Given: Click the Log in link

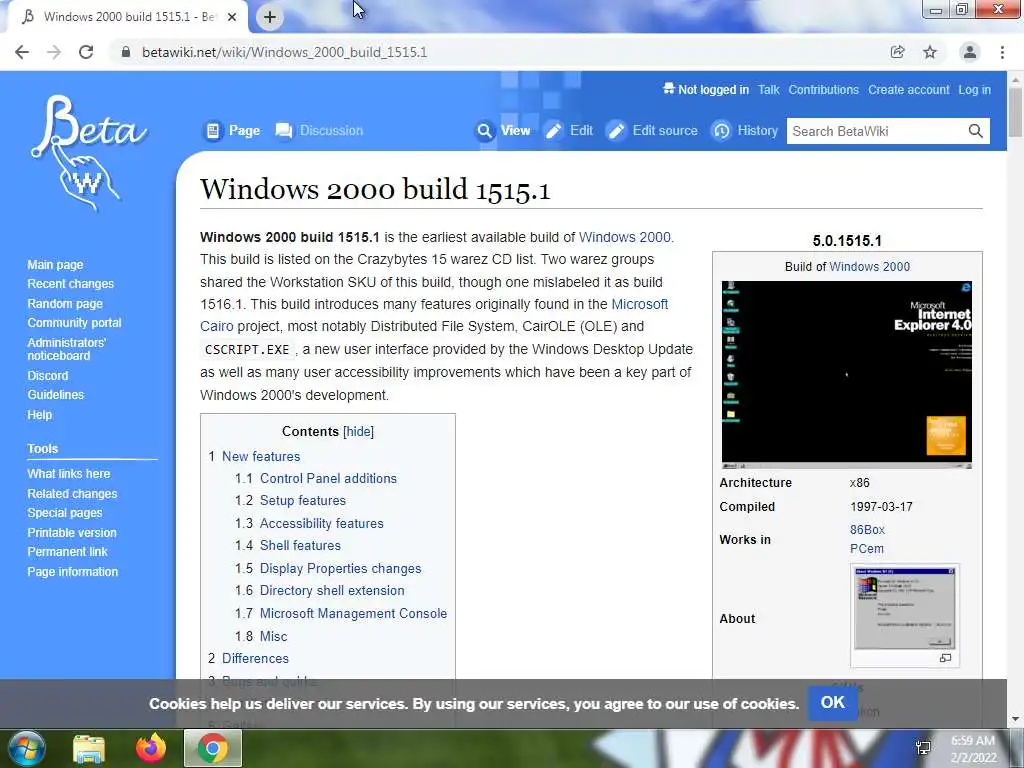Looking at the screenshot, I should (974, 90).
